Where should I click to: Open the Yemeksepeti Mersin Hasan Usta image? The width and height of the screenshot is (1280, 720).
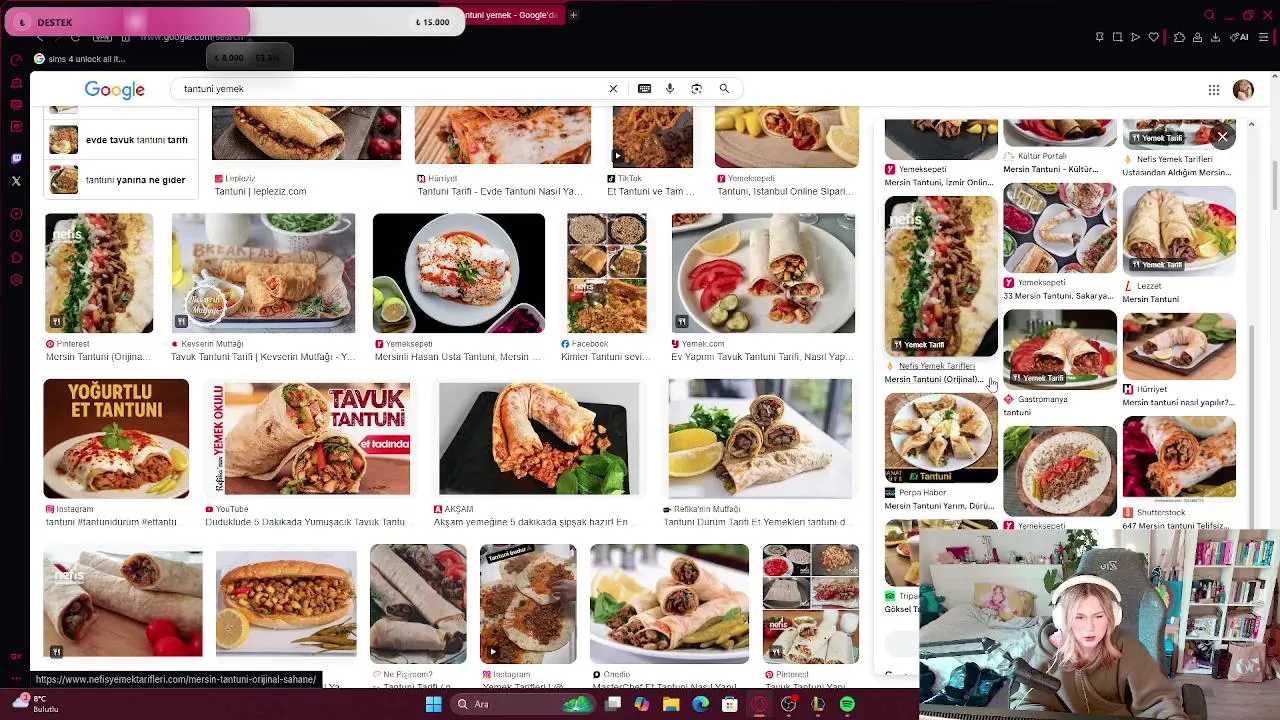459,273
